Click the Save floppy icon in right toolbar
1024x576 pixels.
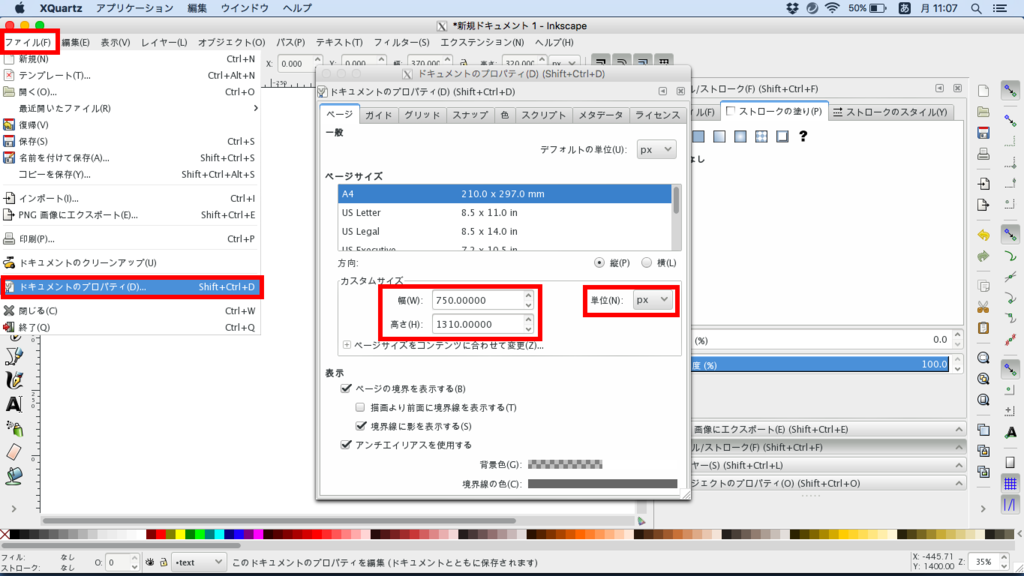coord(984,133)
